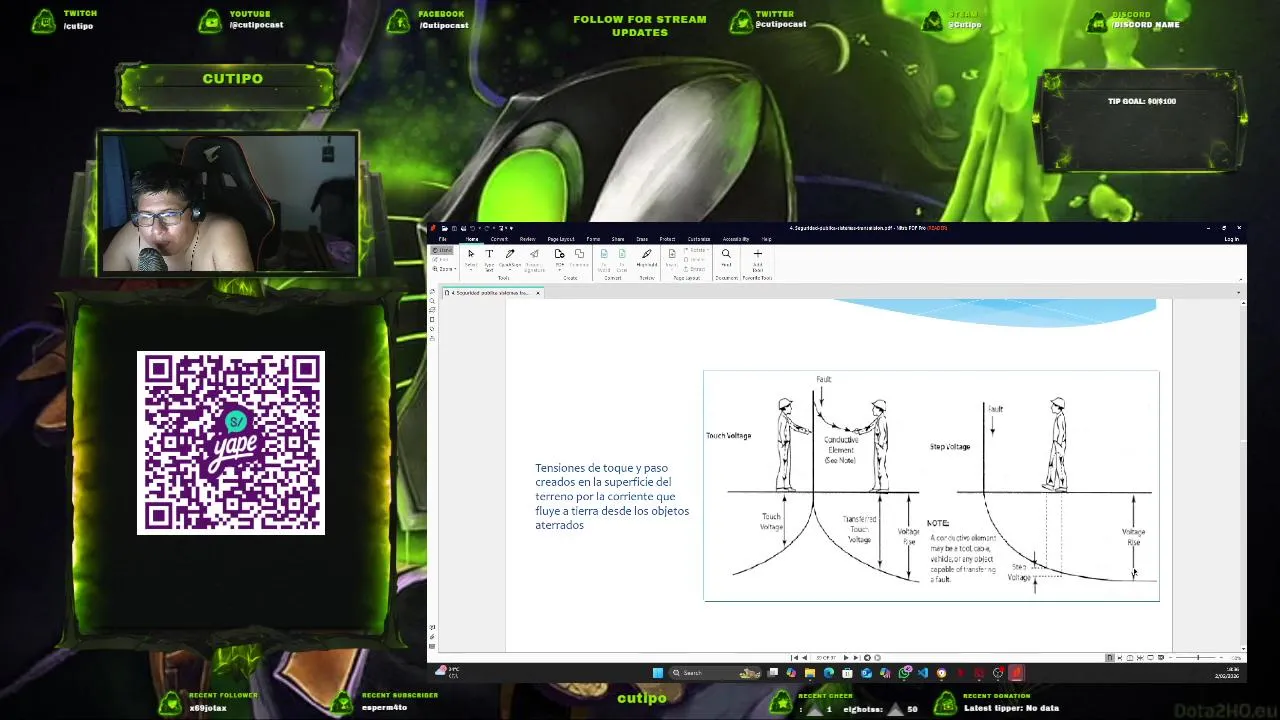Go to first page button
This screenshot has width=1280, height=720.
(794, 657)
